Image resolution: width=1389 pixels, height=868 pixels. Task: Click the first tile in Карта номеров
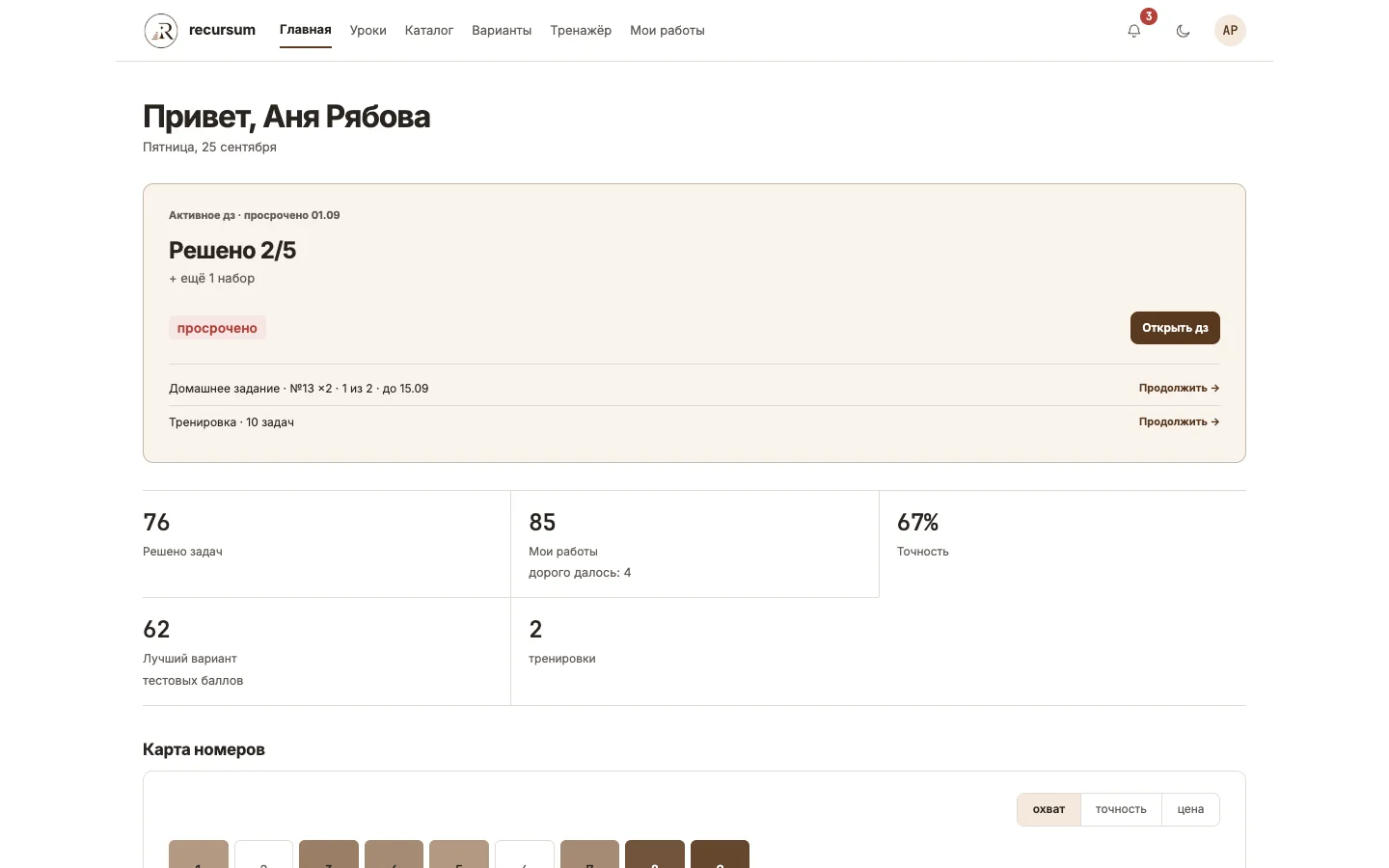coord(199,854)
